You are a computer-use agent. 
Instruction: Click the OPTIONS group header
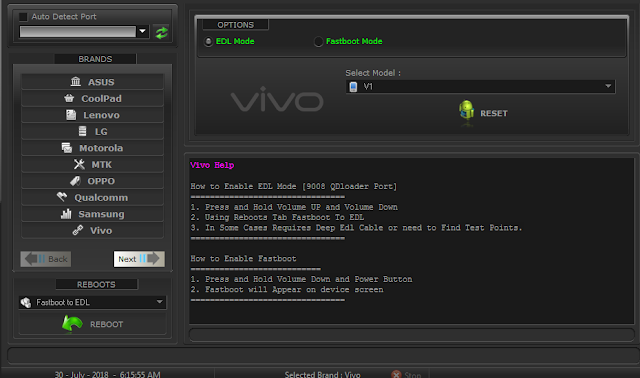pyautogui.click(x=236, y=25)
